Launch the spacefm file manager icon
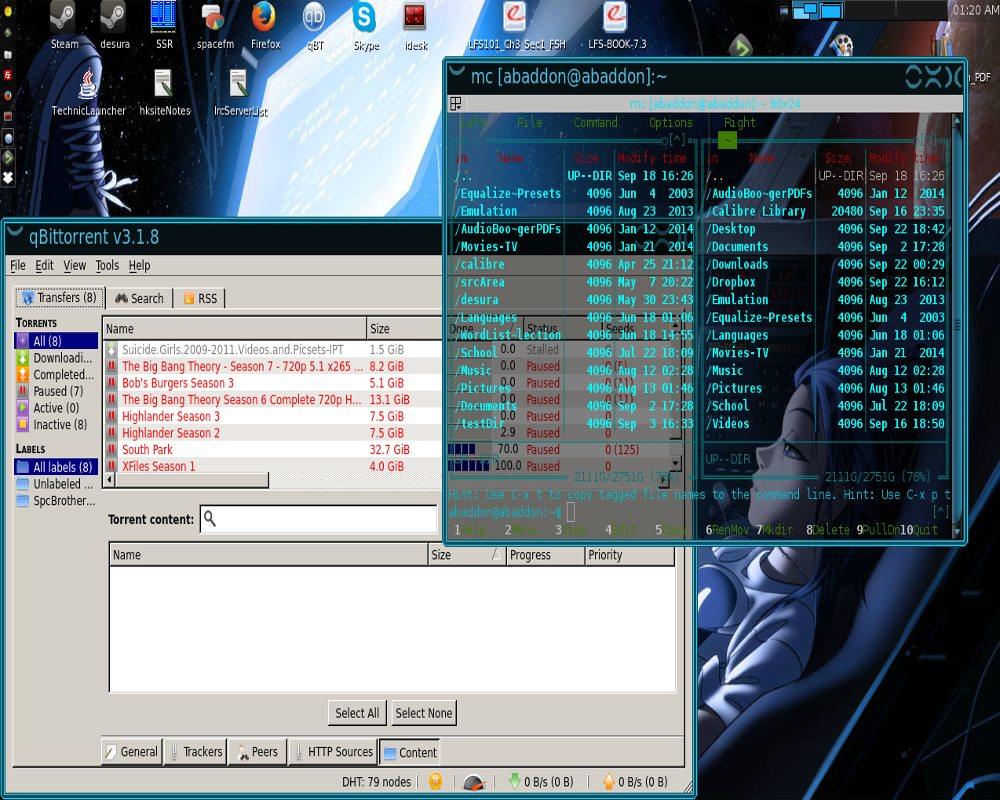 [x=215, y=26]
